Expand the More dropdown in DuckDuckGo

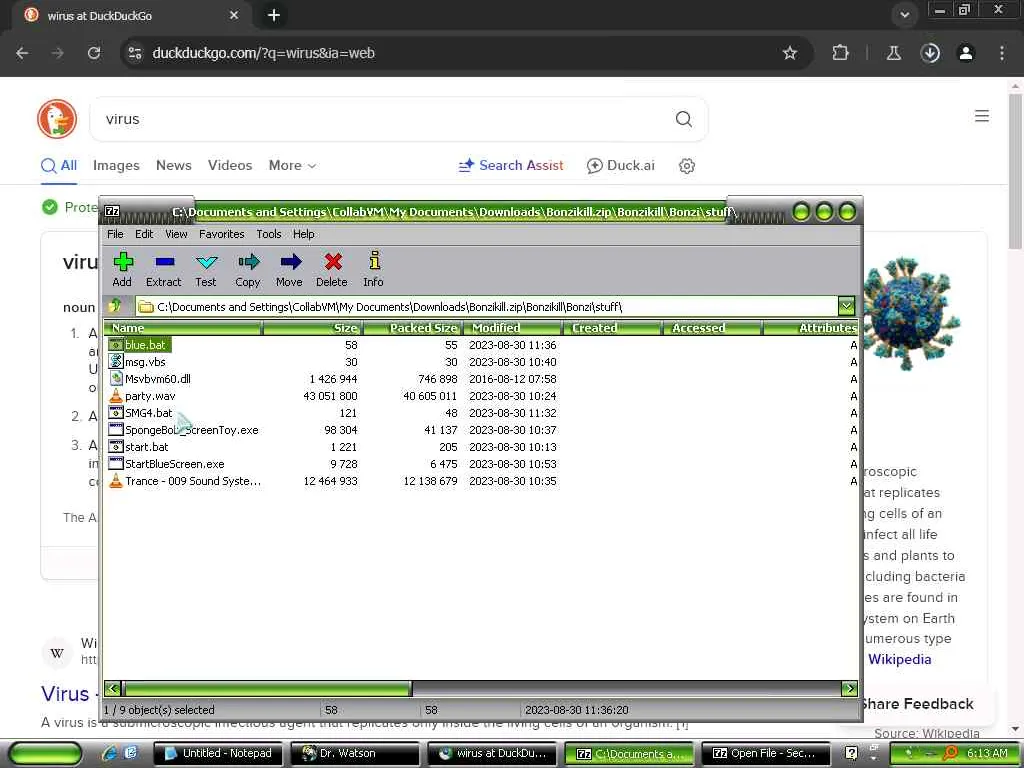(x=292, y=165)
